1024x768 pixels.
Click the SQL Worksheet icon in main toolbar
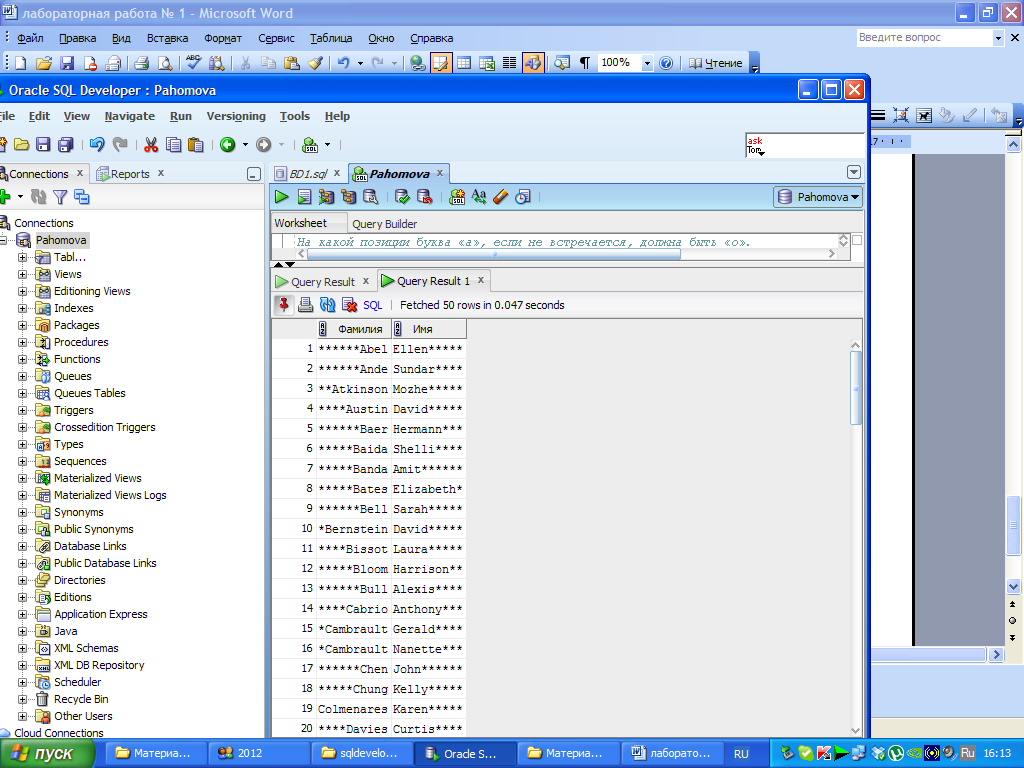(311, 144)
